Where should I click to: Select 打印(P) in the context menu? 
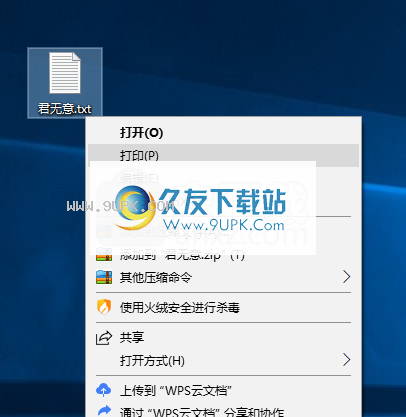tap(223, 155)
